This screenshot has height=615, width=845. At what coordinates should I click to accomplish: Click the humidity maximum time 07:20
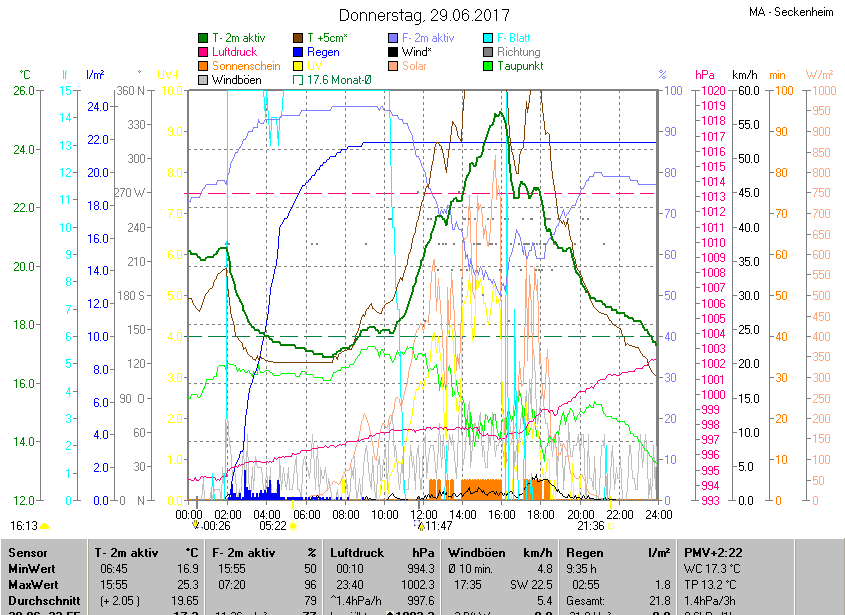tap(231, 585)
